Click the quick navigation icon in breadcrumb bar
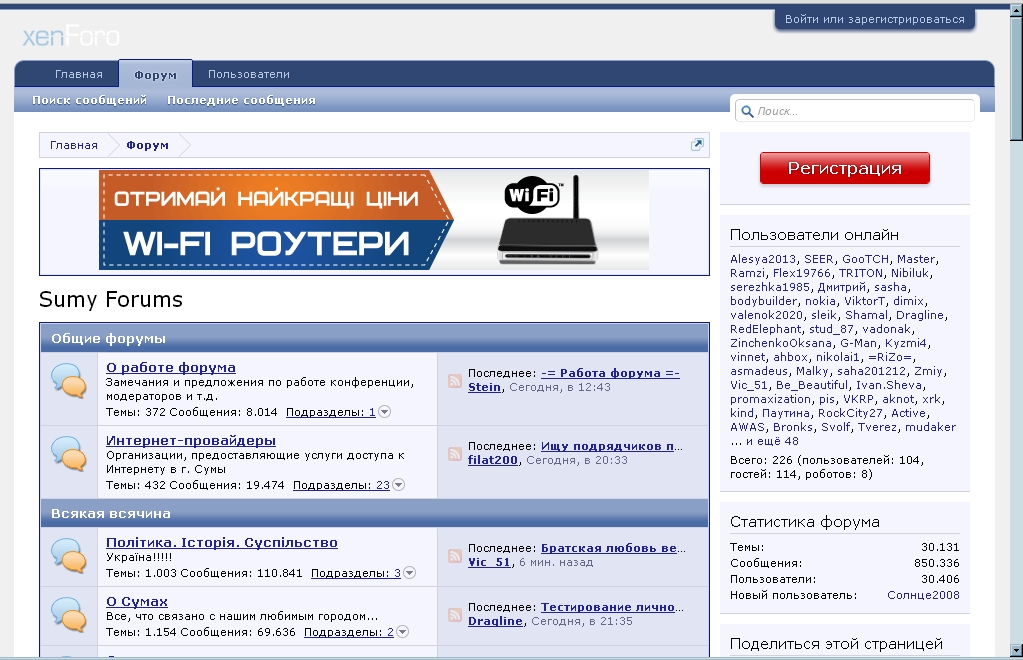Image resolution: width=1023 pixels, height=660 pixels. tap(697, 145)
